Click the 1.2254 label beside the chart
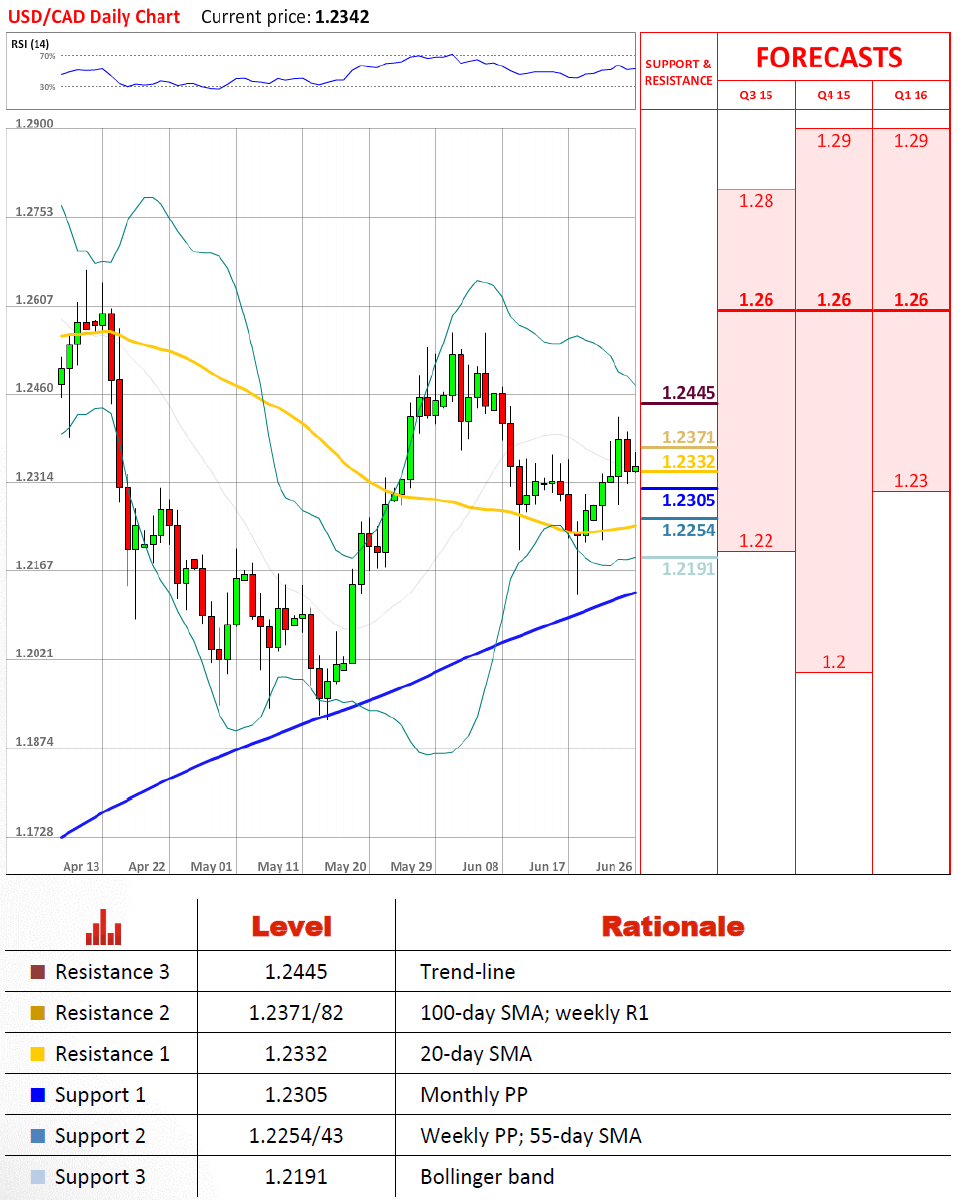 (x=688, y=530)
